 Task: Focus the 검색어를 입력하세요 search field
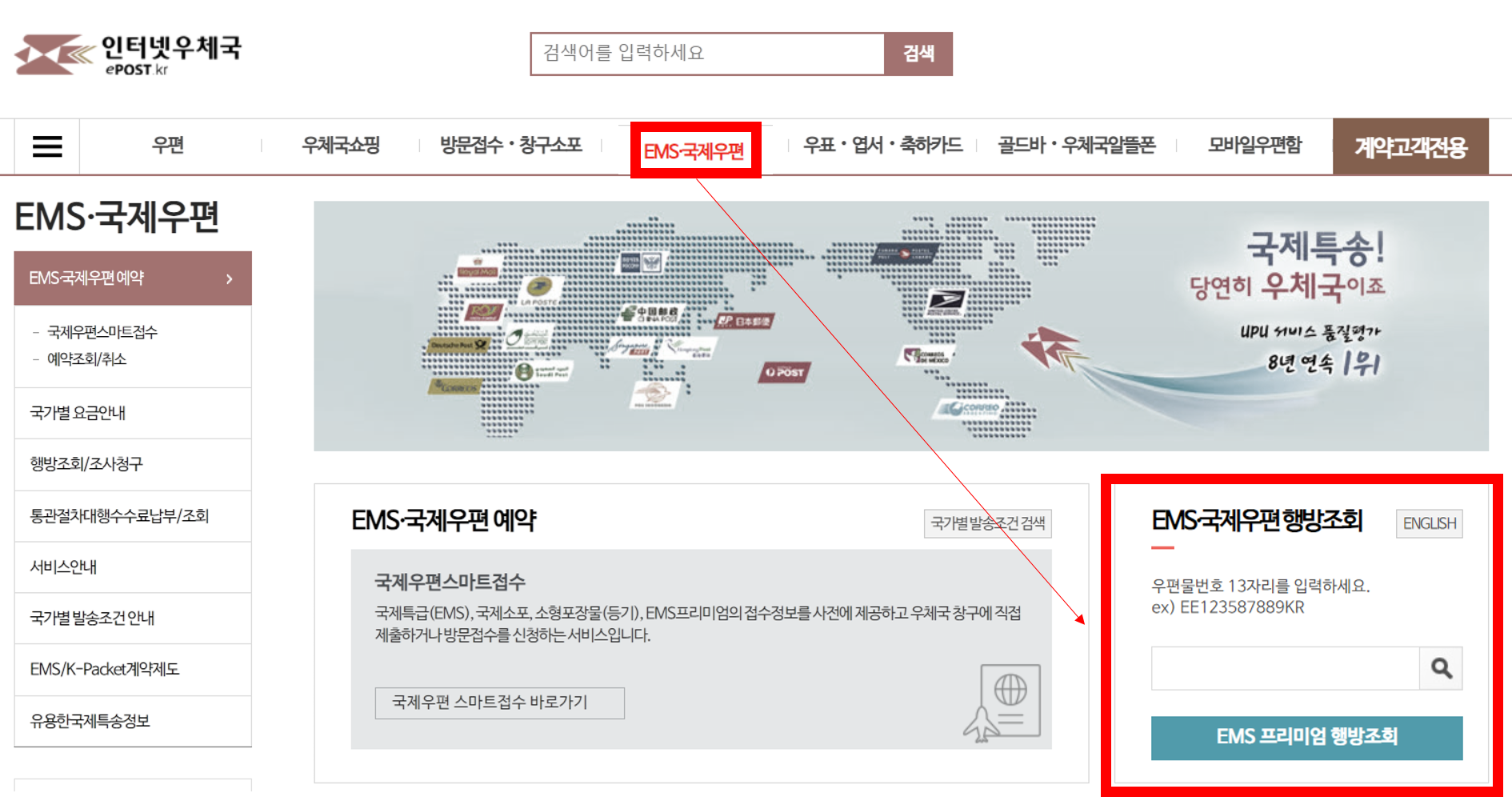point(708,54)
